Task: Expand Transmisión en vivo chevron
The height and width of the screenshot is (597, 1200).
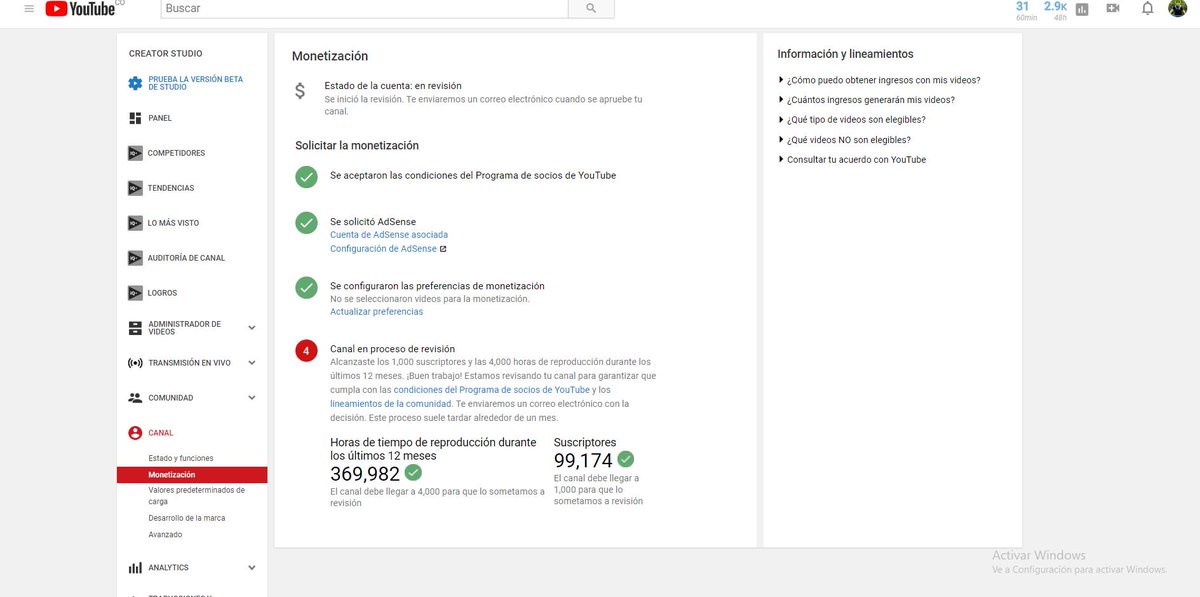Action: 252,363
